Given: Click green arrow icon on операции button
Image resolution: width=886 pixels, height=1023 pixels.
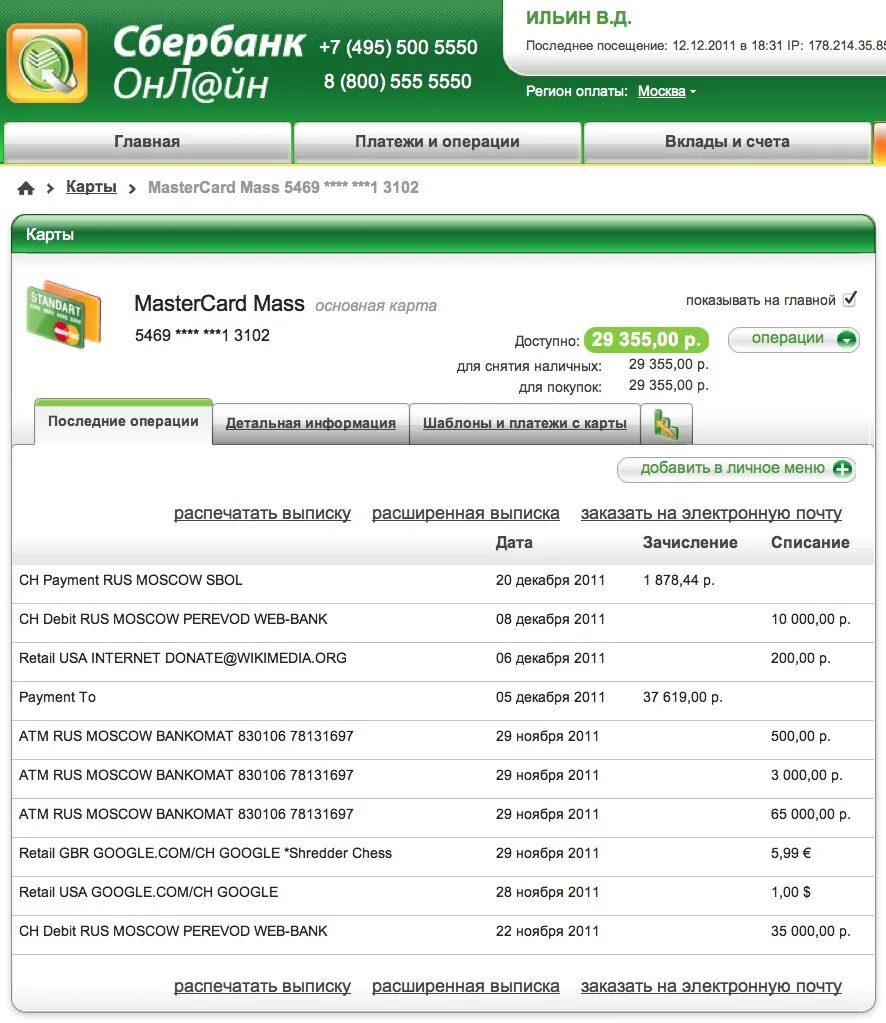Looking at the screenshot, I should [x=846, y=339].
